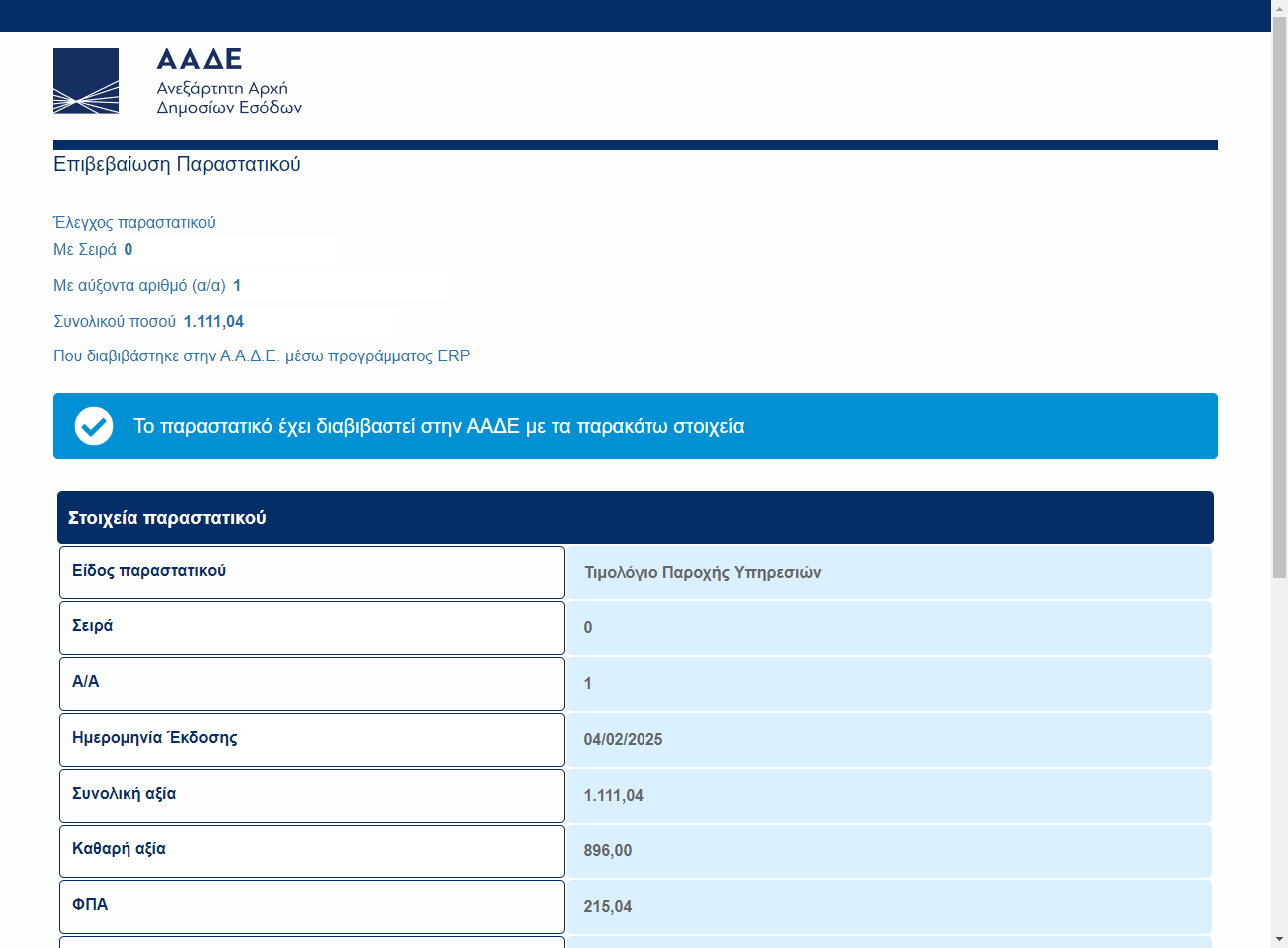
Task: Click the 'Συνολικού ποσού' label
Action: click(x=115, y=321)
